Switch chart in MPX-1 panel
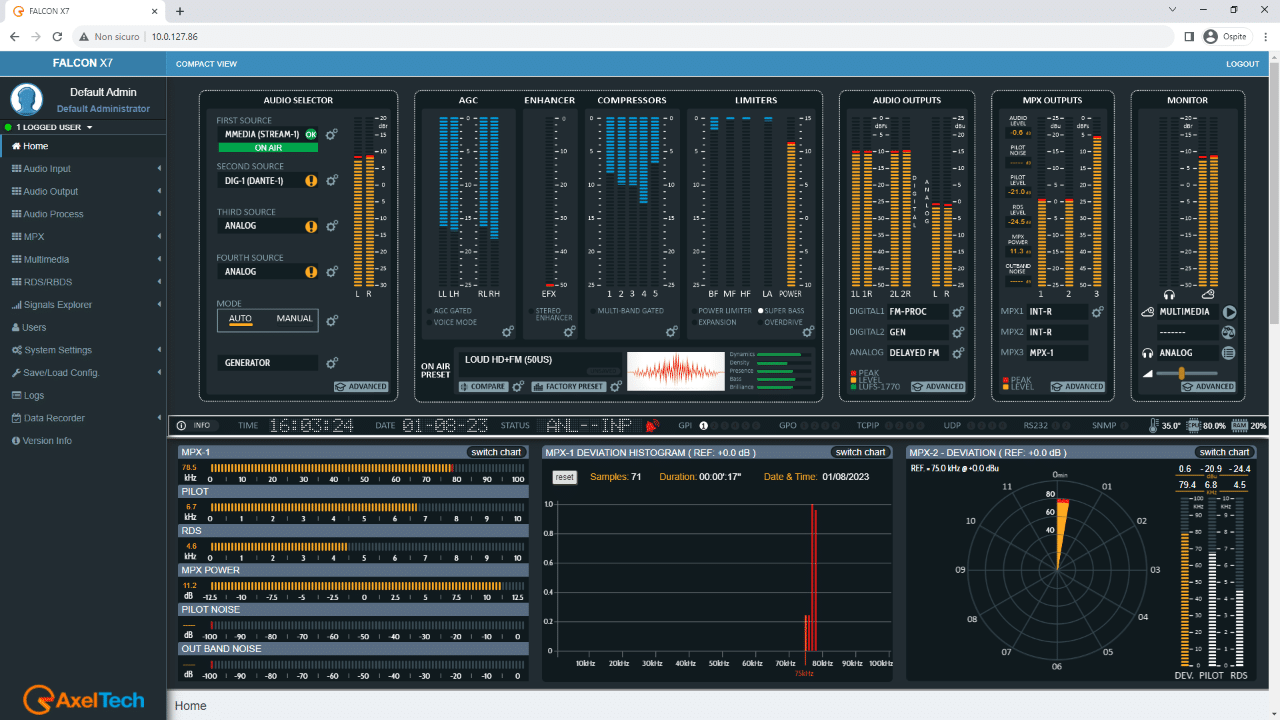 [x=497, y=452]
